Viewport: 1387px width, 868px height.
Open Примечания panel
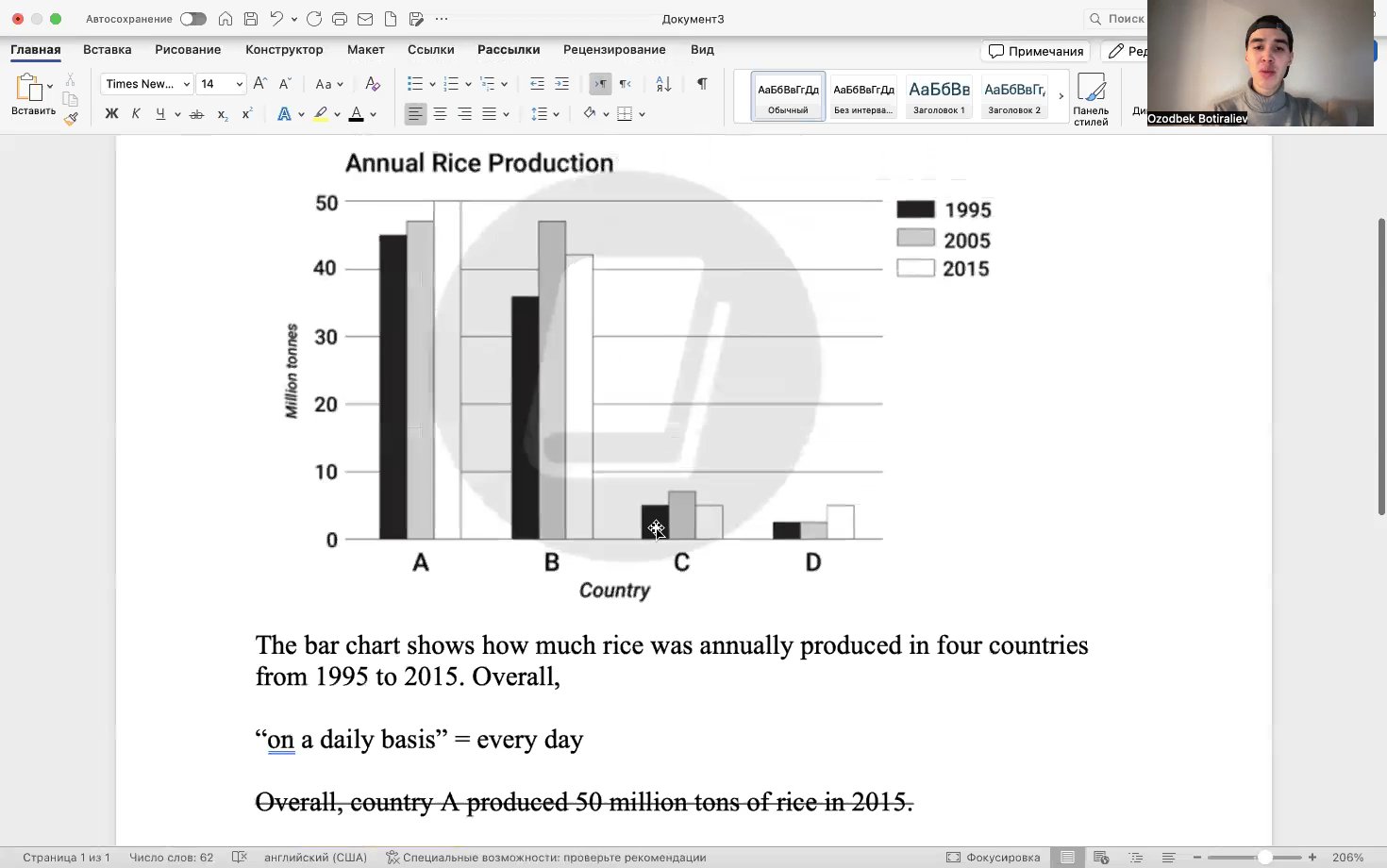point(1035,51)
